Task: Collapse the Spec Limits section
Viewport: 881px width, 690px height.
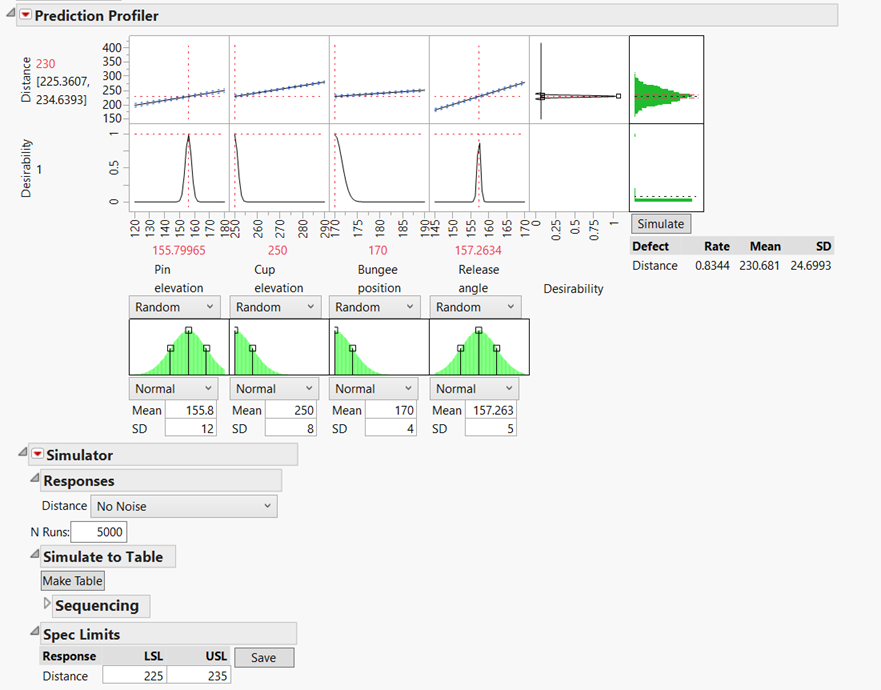Action: (x=35, y=632)
